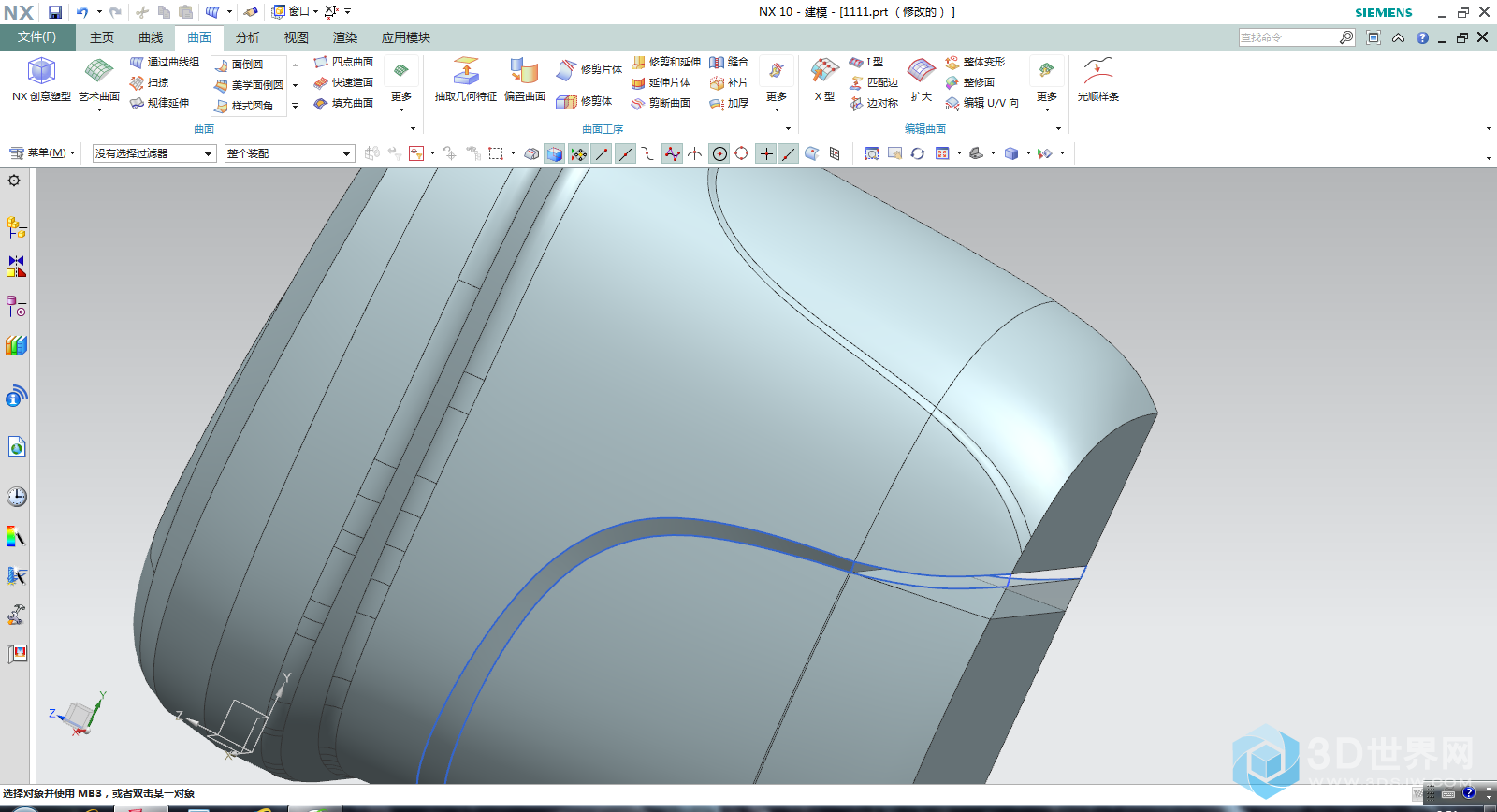This screenshot has height=812, width=1497.
Task: Toggle snap to end point
Action: (x=602, y=153)
